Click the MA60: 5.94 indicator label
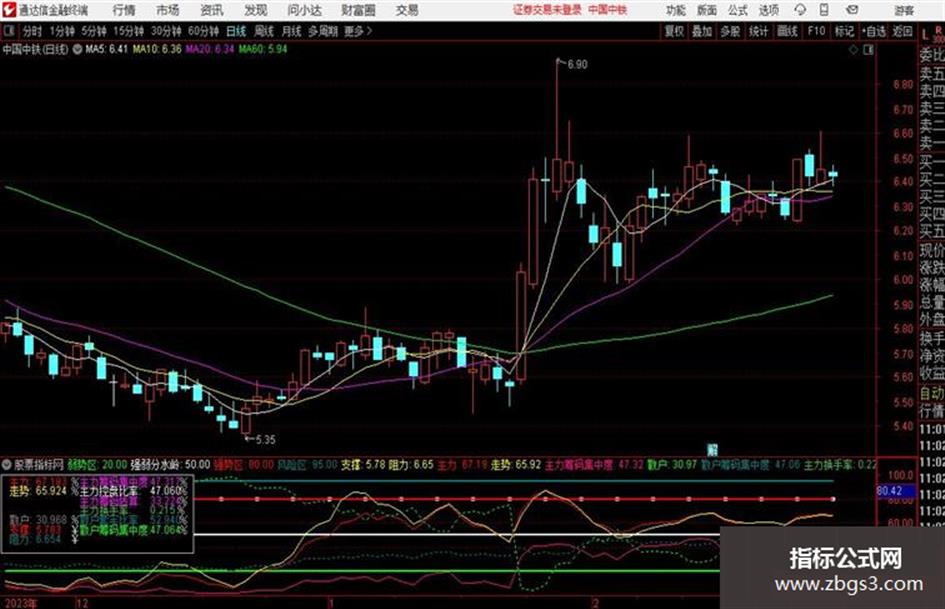 click(263, 49)
